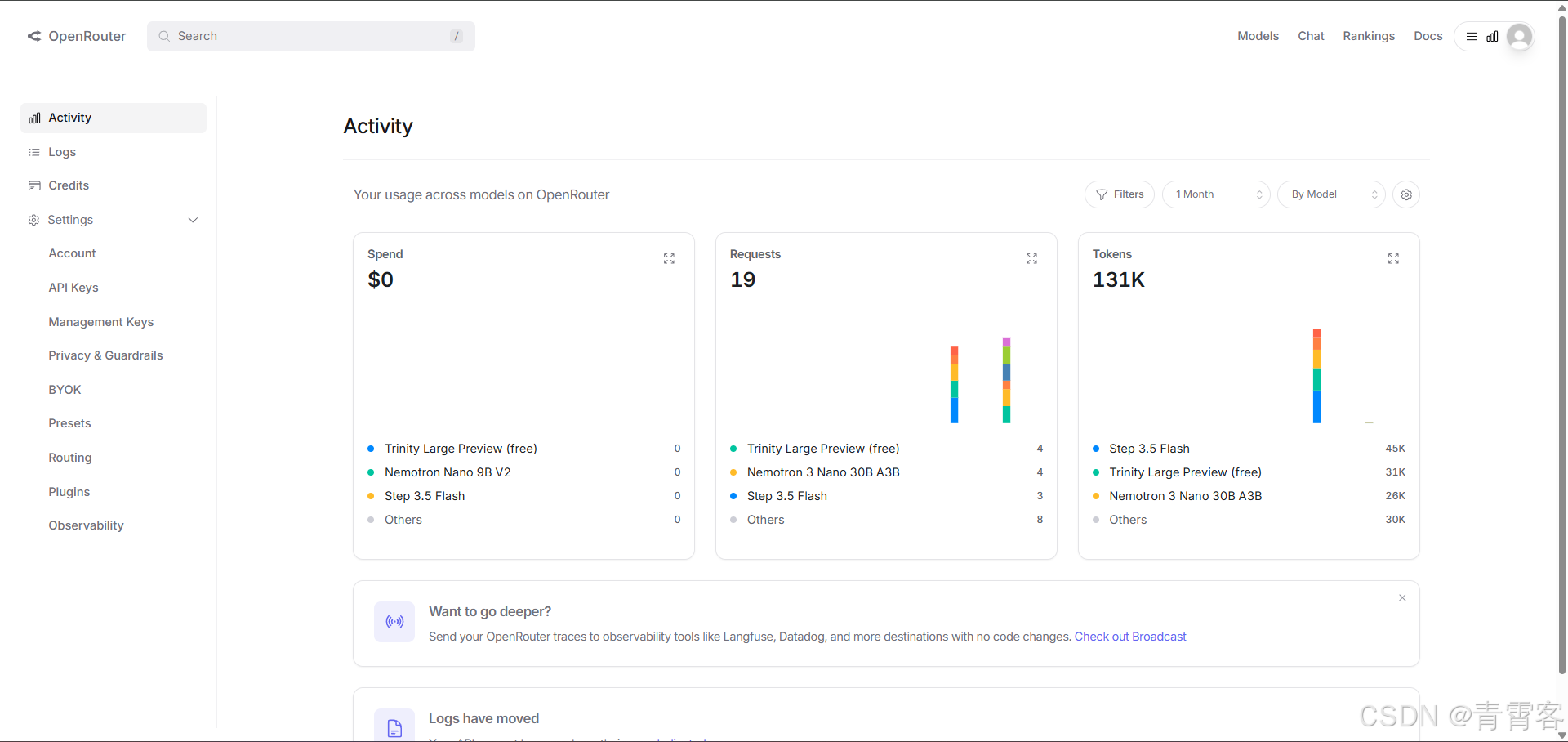This screenshot has height=742, width=1568.
Task: Click Trinity Large Preview in Requests card
Action: (x=886, y=449)
